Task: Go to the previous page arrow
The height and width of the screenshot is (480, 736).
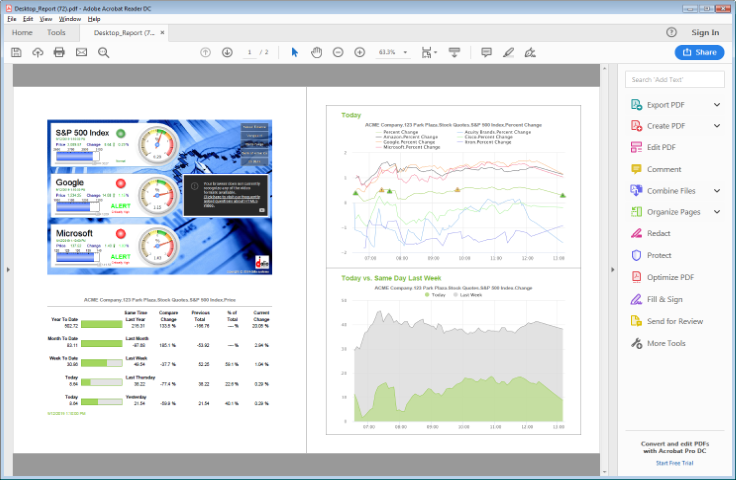Action: tap(205, 52)
